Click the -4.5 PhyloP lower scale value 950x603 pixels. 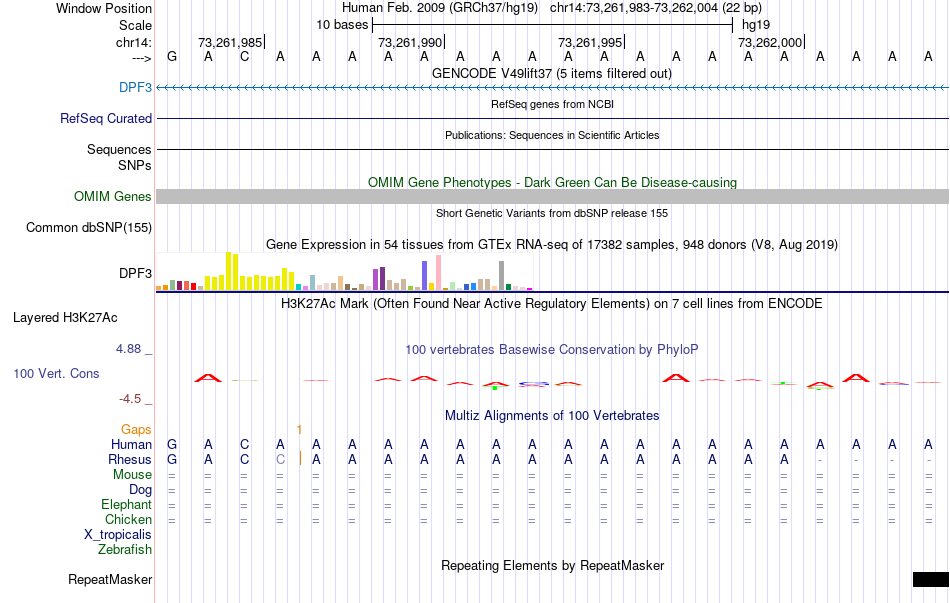130,399
